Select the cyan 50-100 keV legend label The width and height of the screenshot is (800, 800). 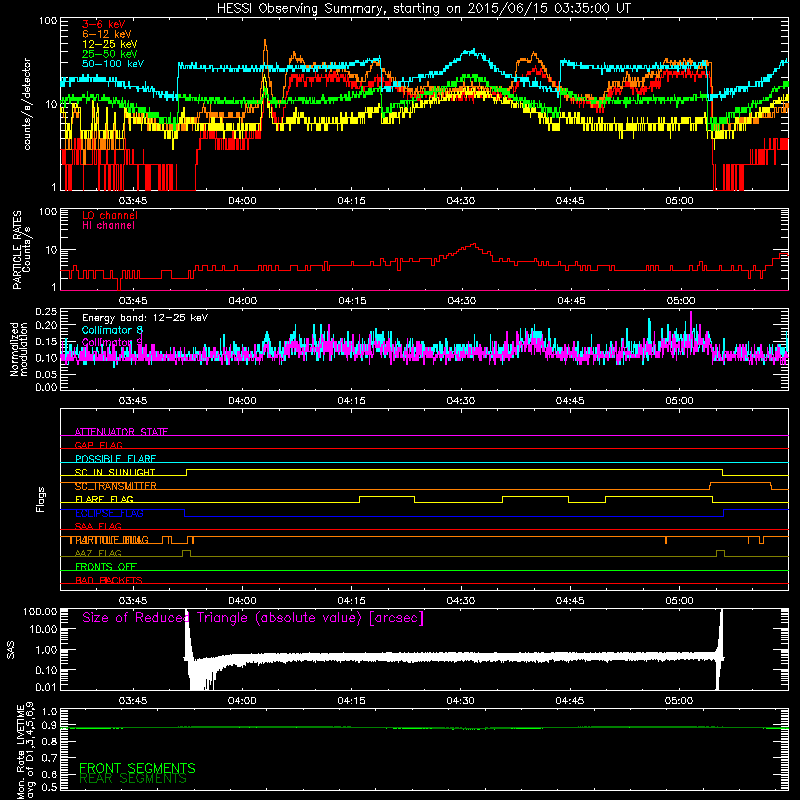[113, 64]
